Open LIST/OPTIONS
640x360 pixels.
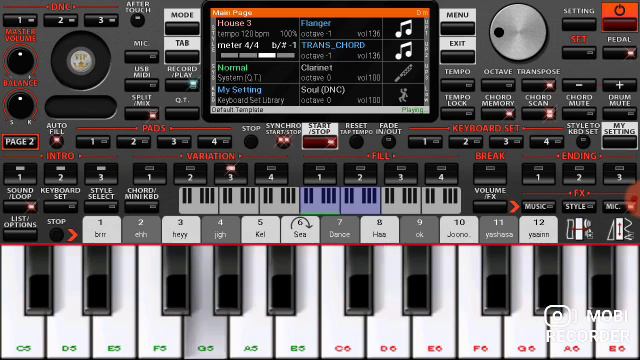[x=20, y=235]
